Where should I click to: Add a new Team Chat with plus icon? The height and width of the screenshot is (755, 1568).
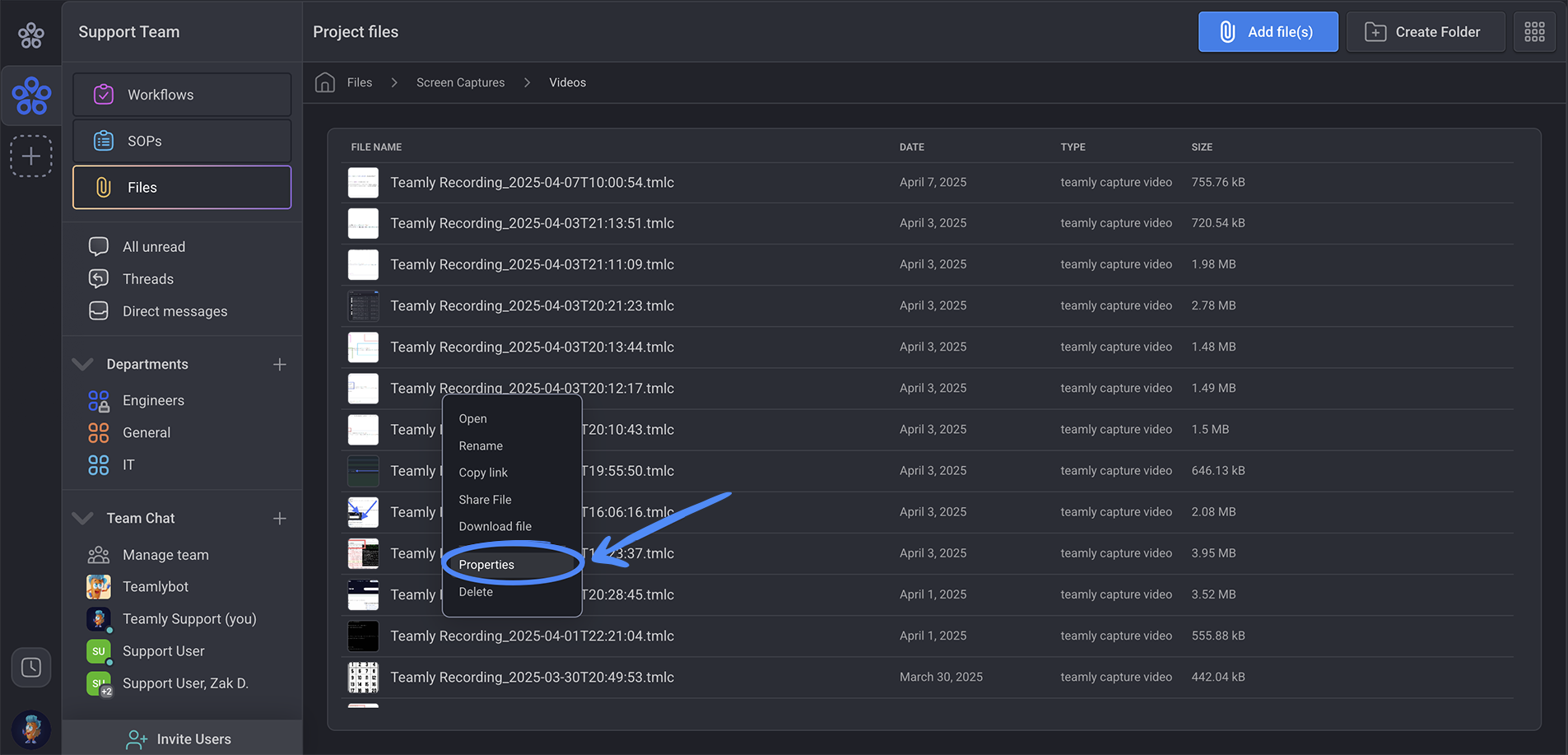pos(280,518)
